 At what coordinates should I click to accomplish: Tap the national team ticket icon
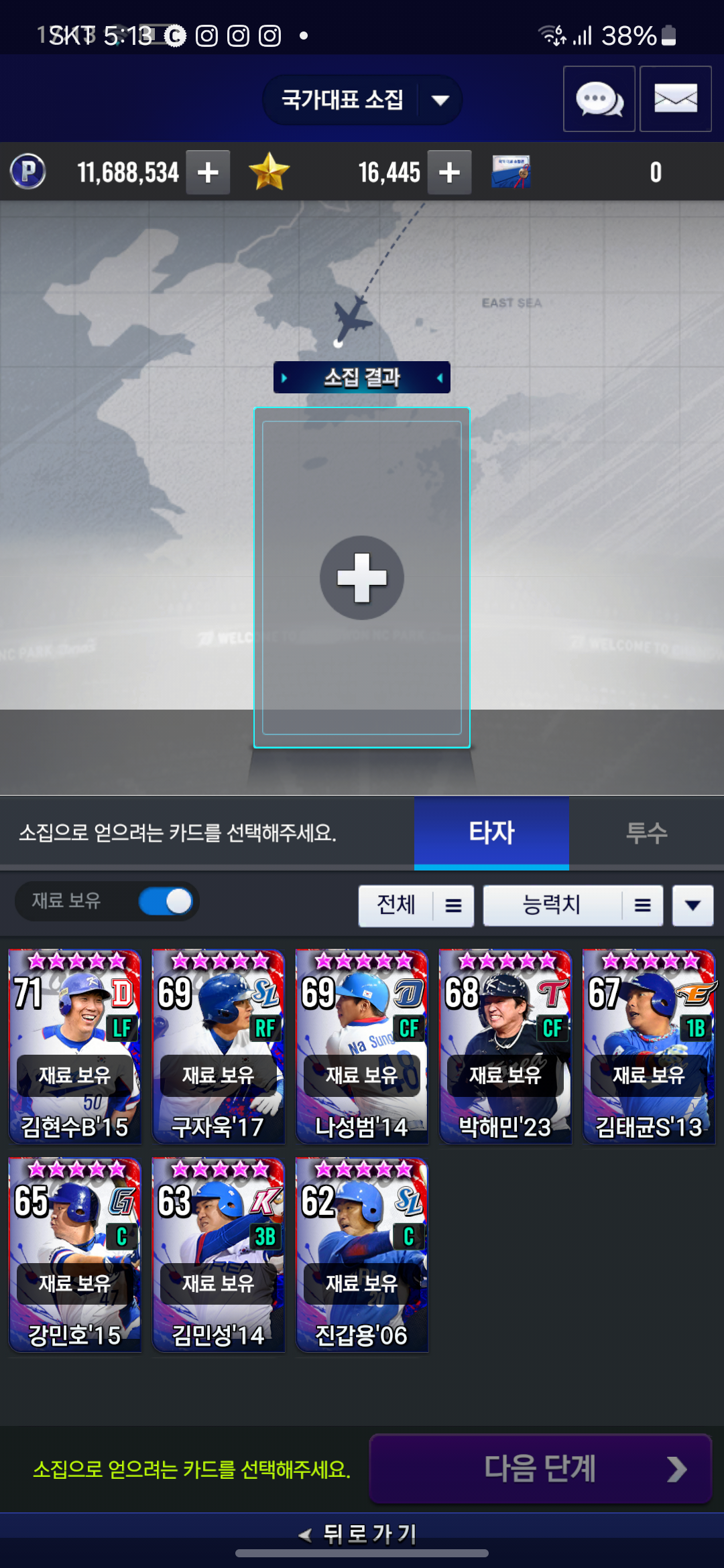click(511, 172)
